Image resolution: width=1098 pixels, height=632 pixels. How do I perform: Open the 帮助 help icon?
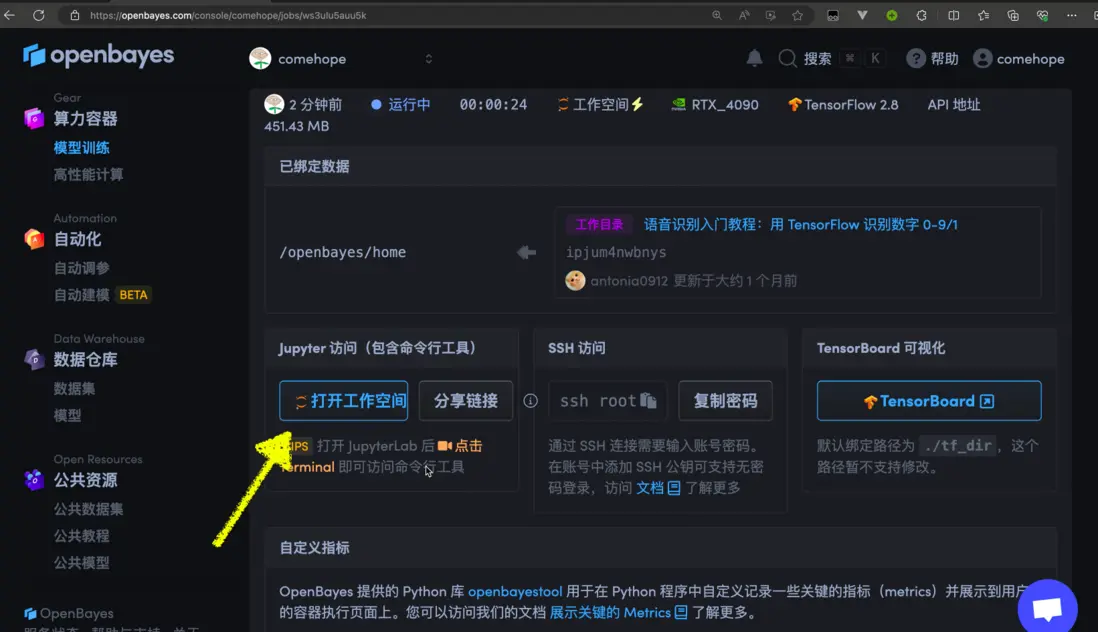click(916, 59)
